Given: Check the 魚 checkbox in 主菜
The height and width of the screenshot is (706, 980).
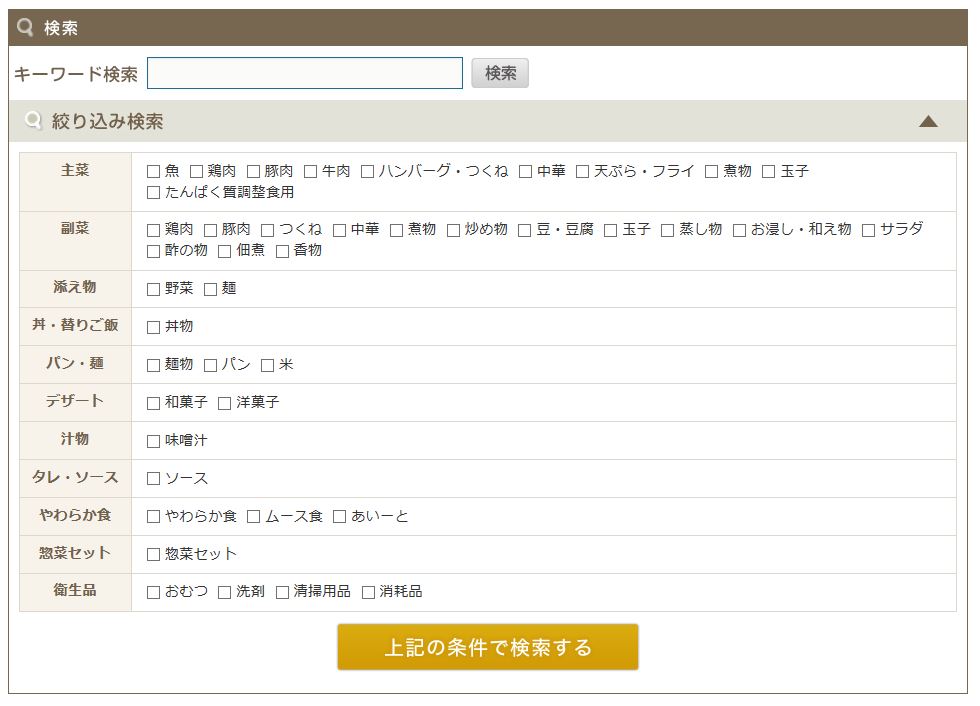Looking at the screenshot, I should (154, 172).
